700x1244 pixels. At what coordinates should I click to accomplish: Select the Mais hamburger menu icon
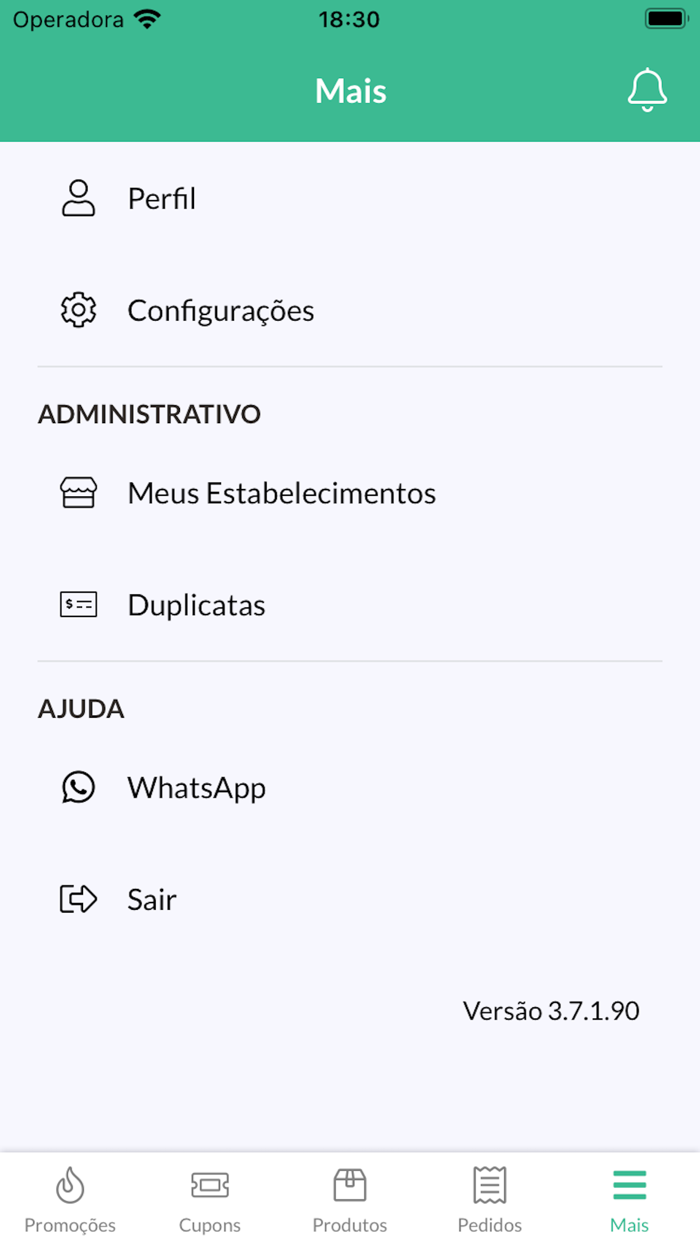click(x=630, y=1186)
